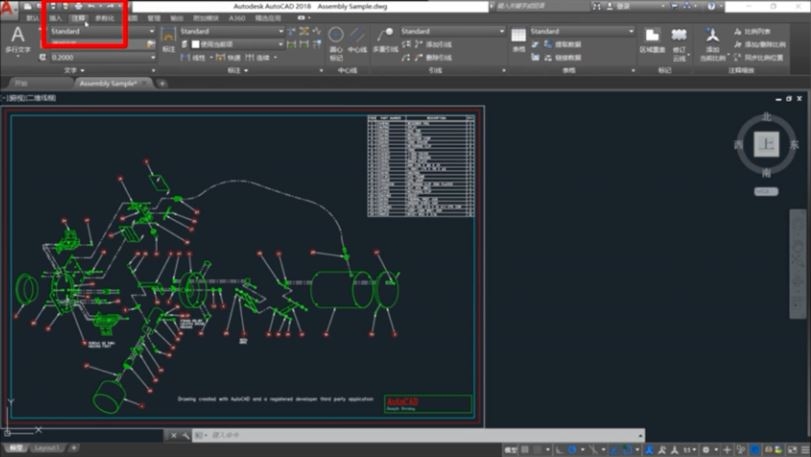Click the workspace switching gear icon
Image resolution: width=811 pixels, height=457 pixels.
[706, 450]
